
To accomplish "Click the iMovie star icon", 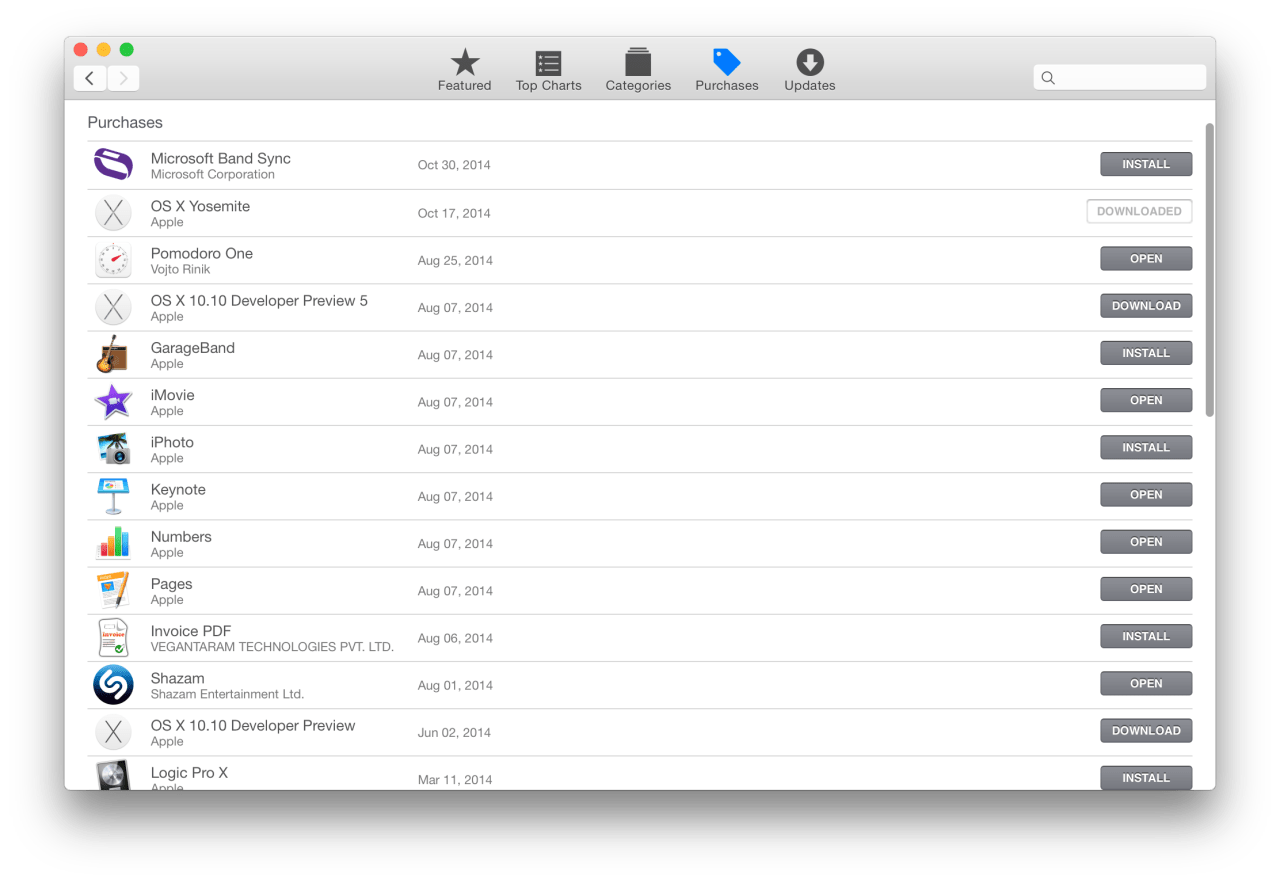I will [113, 401].
